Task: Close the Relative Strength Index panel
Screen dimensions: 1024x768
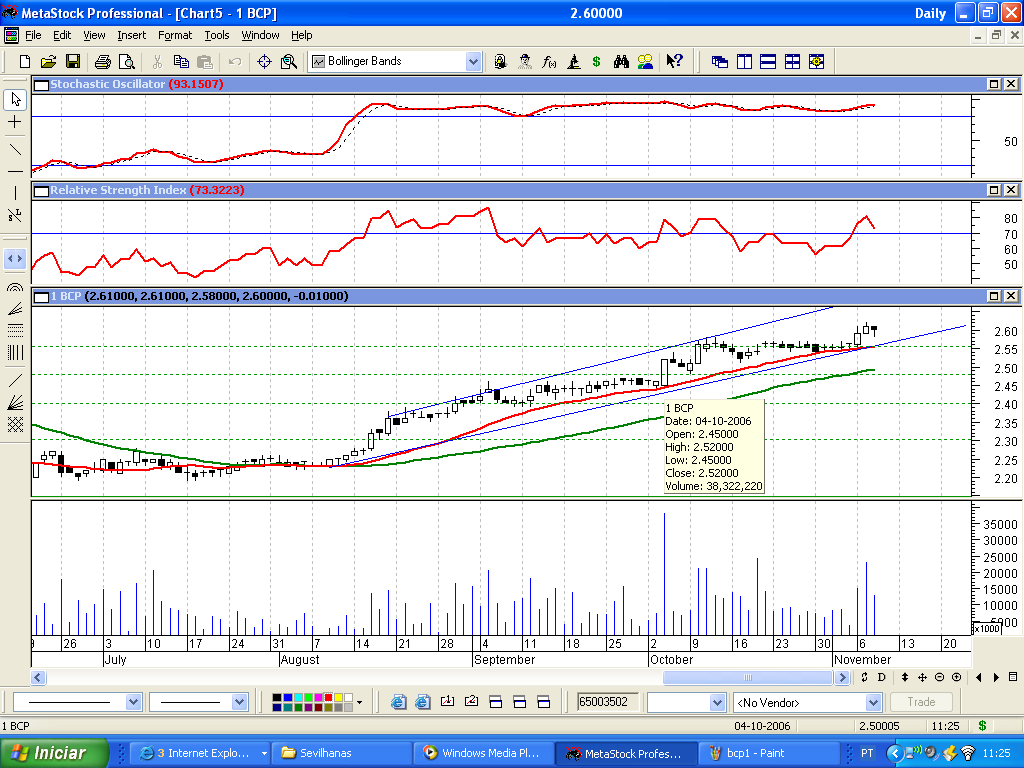Action: pyautogui.click(x=1010, y=190)
